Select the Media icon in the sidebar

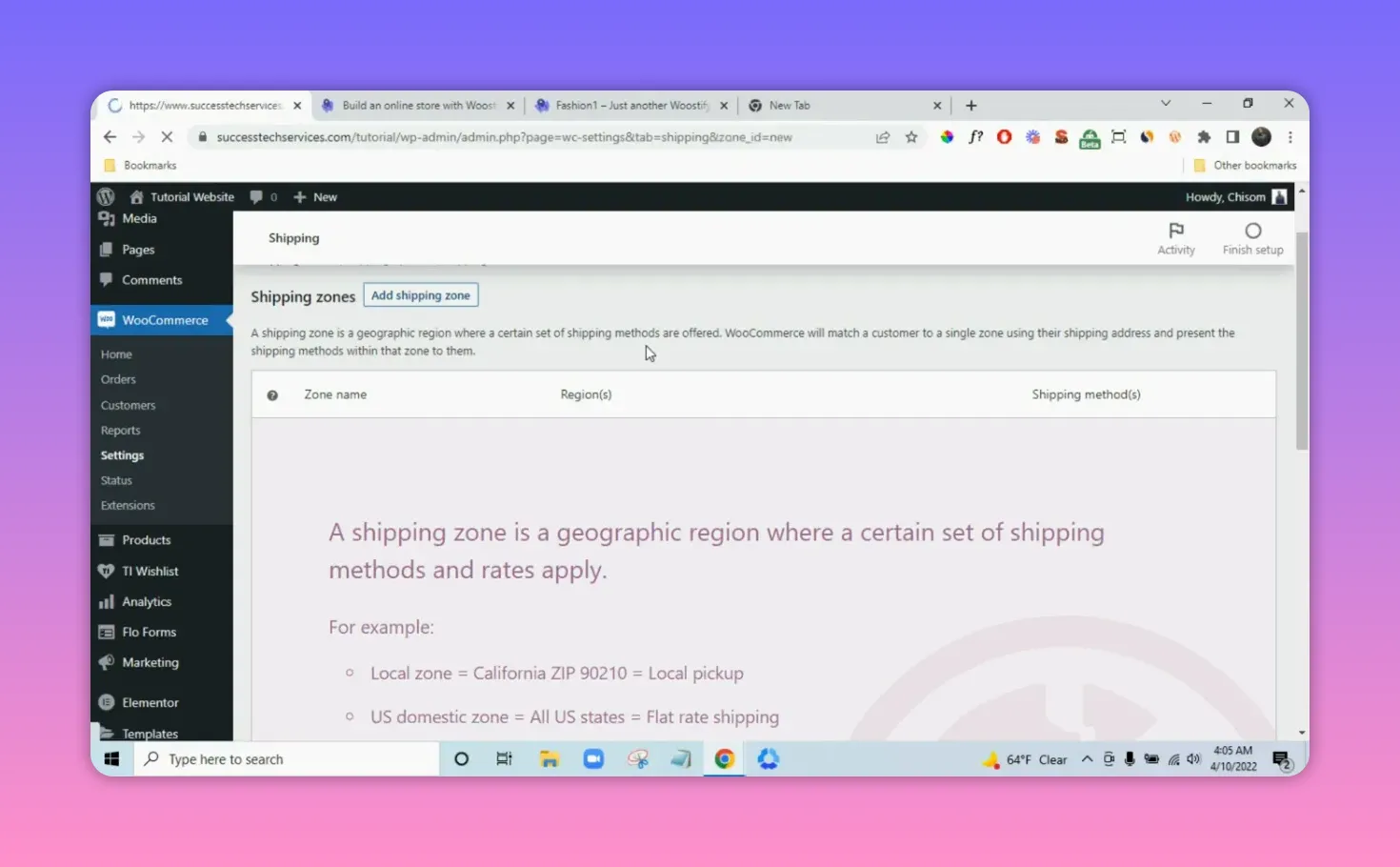pos(107,218)
